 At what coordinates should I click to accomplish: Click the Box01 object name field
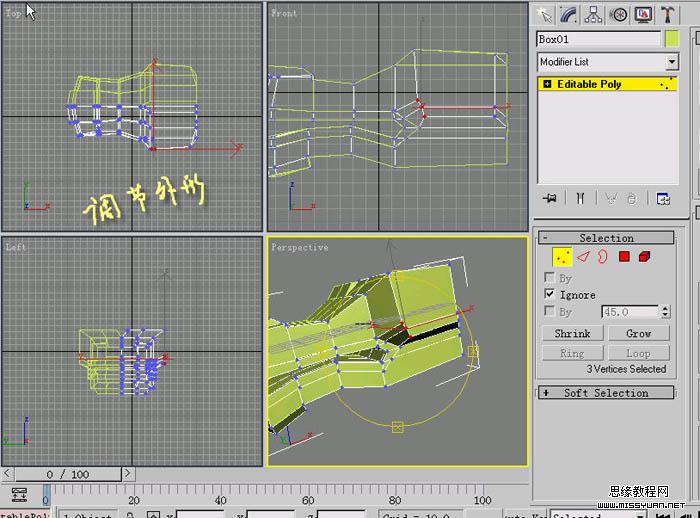point(598,39)
